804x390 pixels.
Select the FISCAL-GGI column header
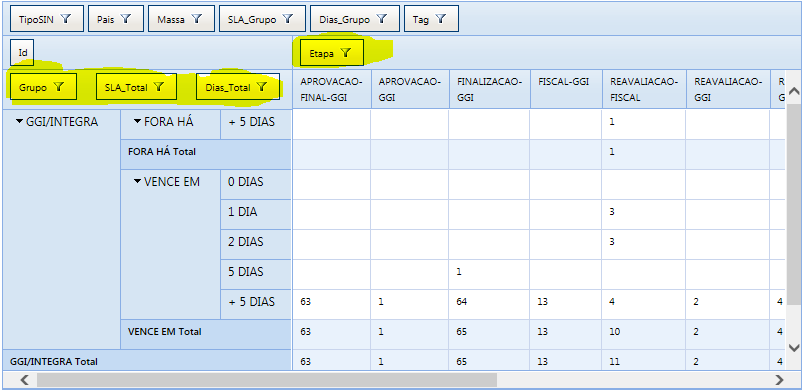click(566, 89)
